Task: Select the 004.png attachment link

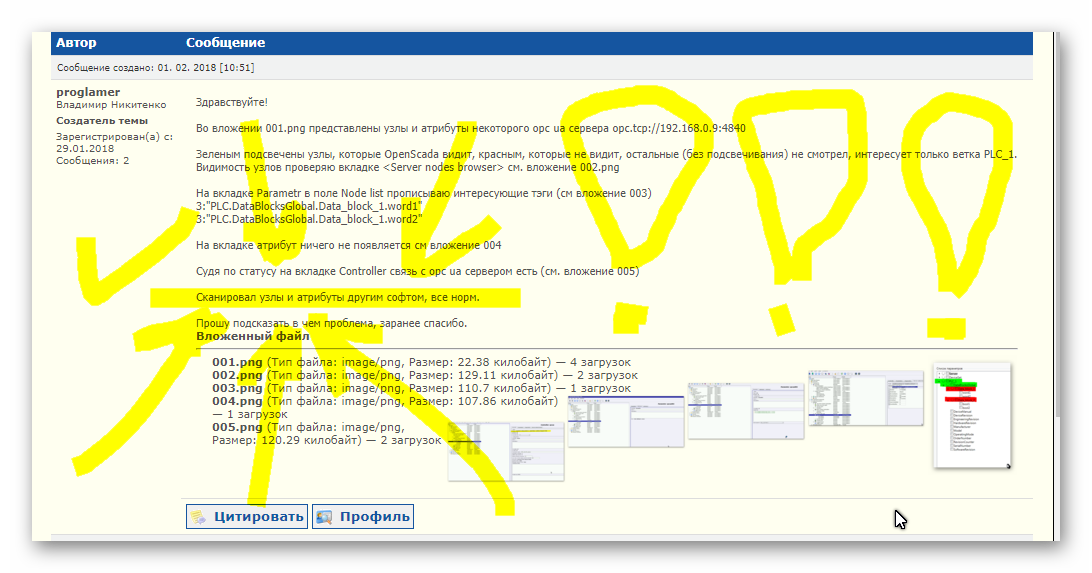Action: [236, 401]
